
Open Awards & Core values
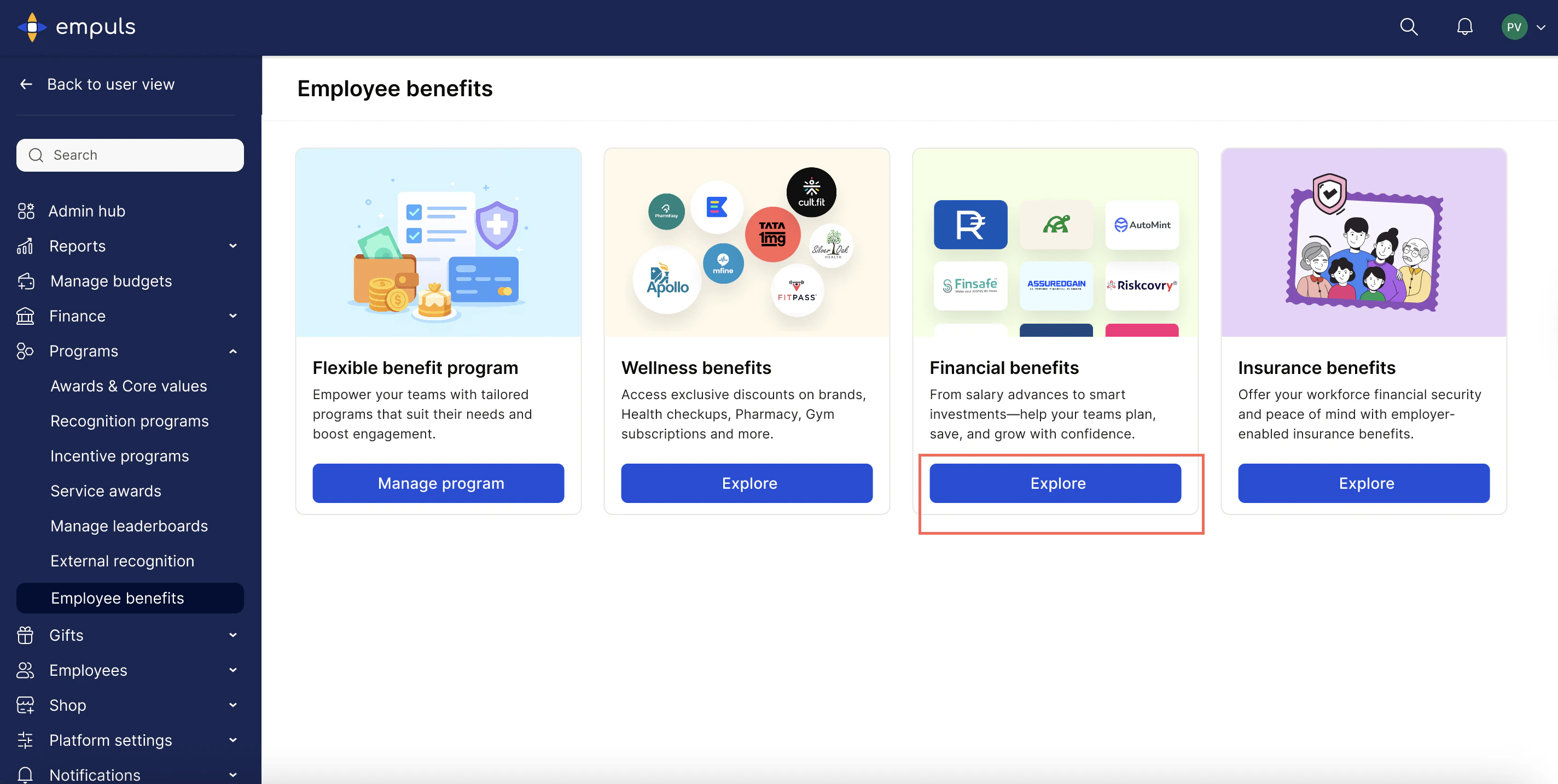(x=129, y=386)
